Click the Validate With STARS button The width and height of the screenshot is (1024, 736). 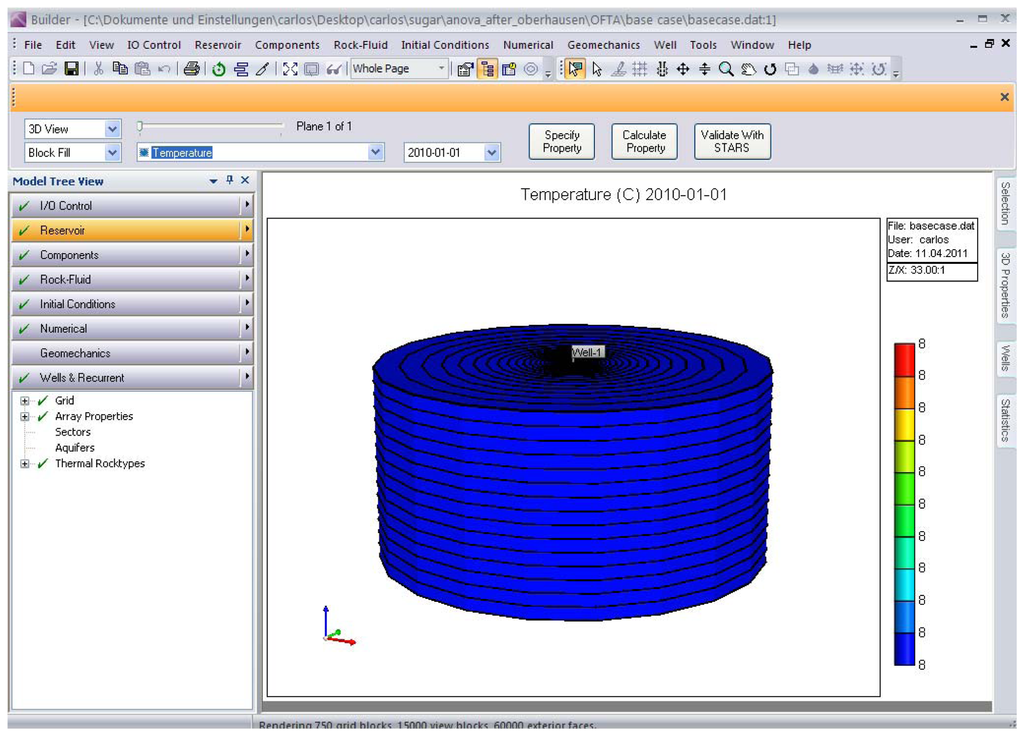pyautogui.click(x=731, y=142)
